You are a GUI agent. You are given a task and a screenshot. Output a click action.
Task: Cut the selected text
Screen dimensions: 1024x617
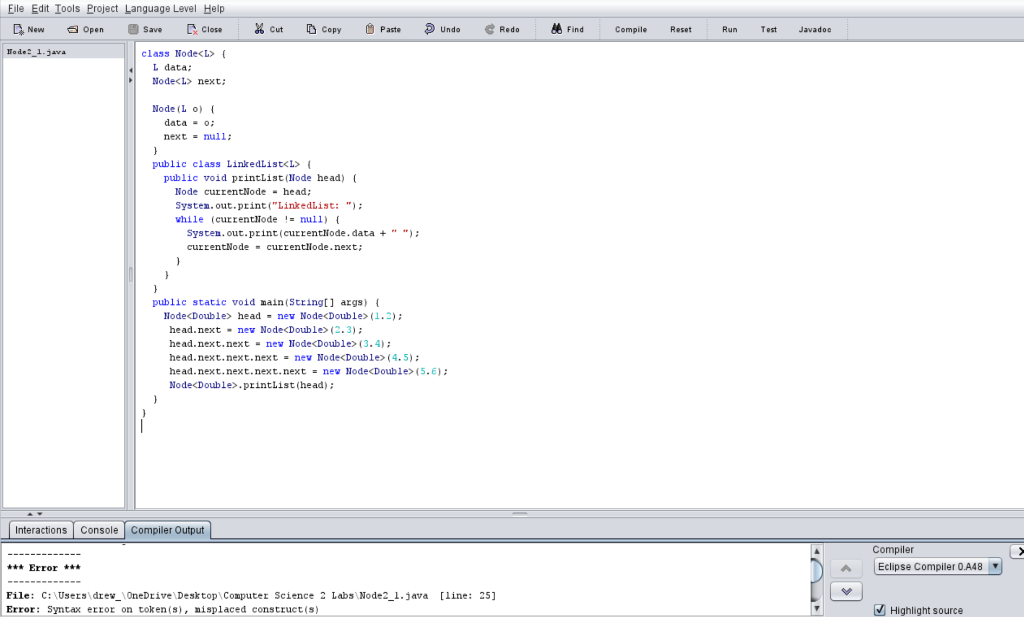(267, 29)
